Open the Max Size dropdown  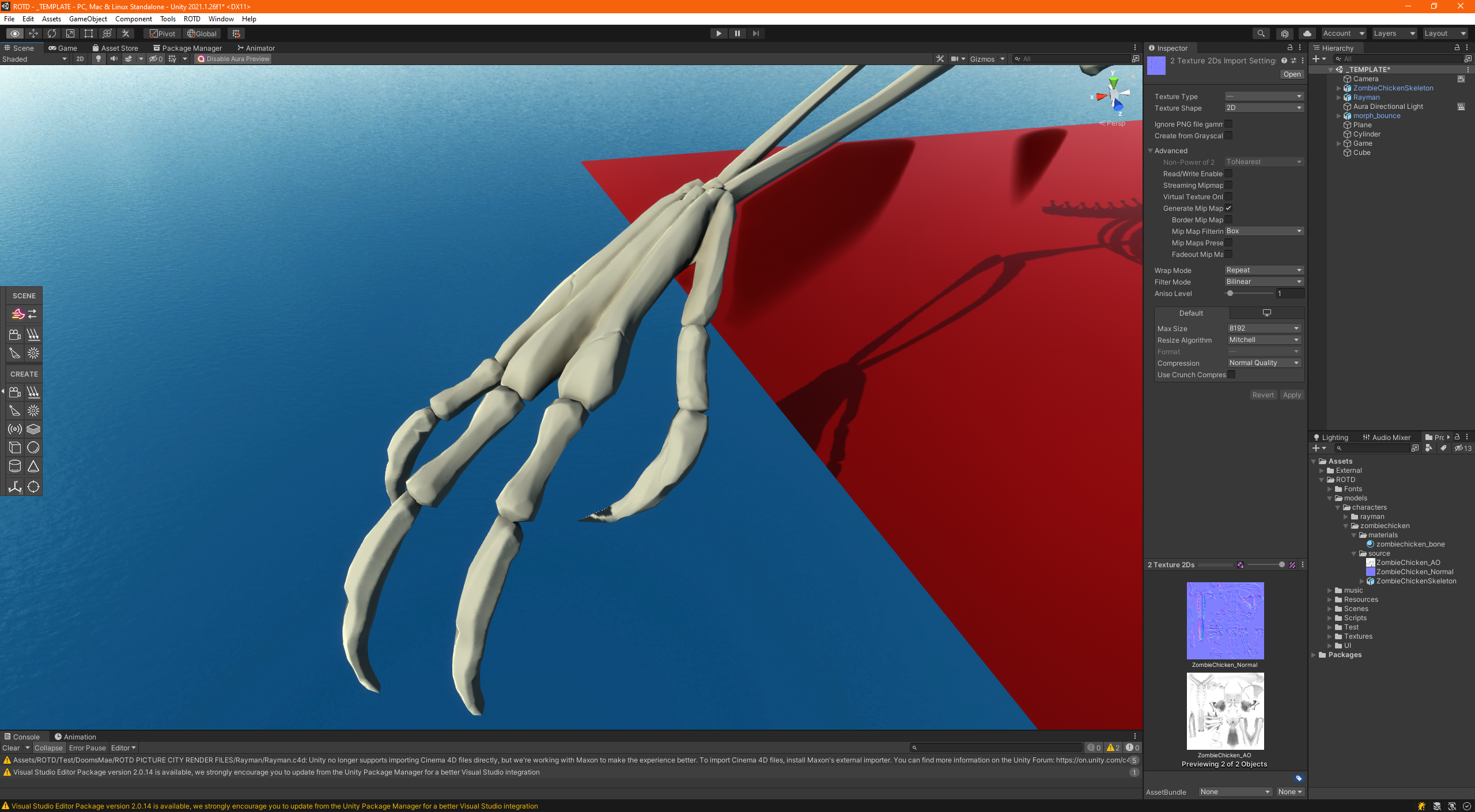1264,328
